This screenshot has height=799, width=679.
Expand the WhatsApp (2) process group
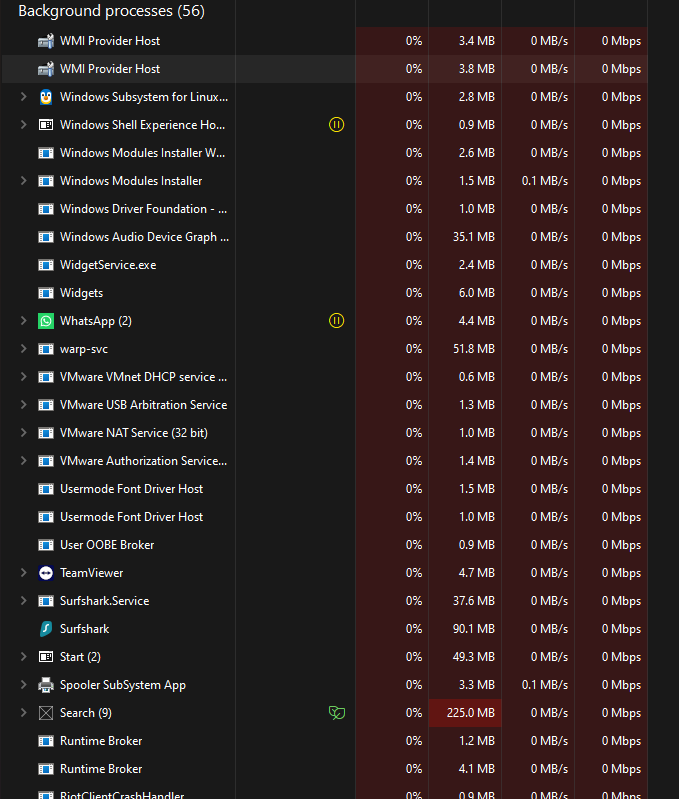click(x=23, y=321)
